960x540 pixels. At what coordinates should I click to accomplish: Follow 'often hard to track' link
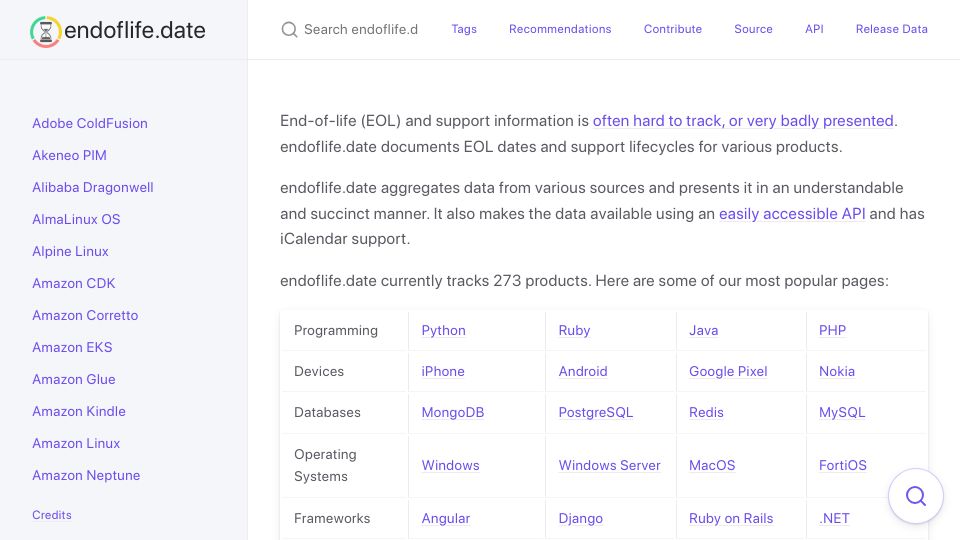click(743, 121)
